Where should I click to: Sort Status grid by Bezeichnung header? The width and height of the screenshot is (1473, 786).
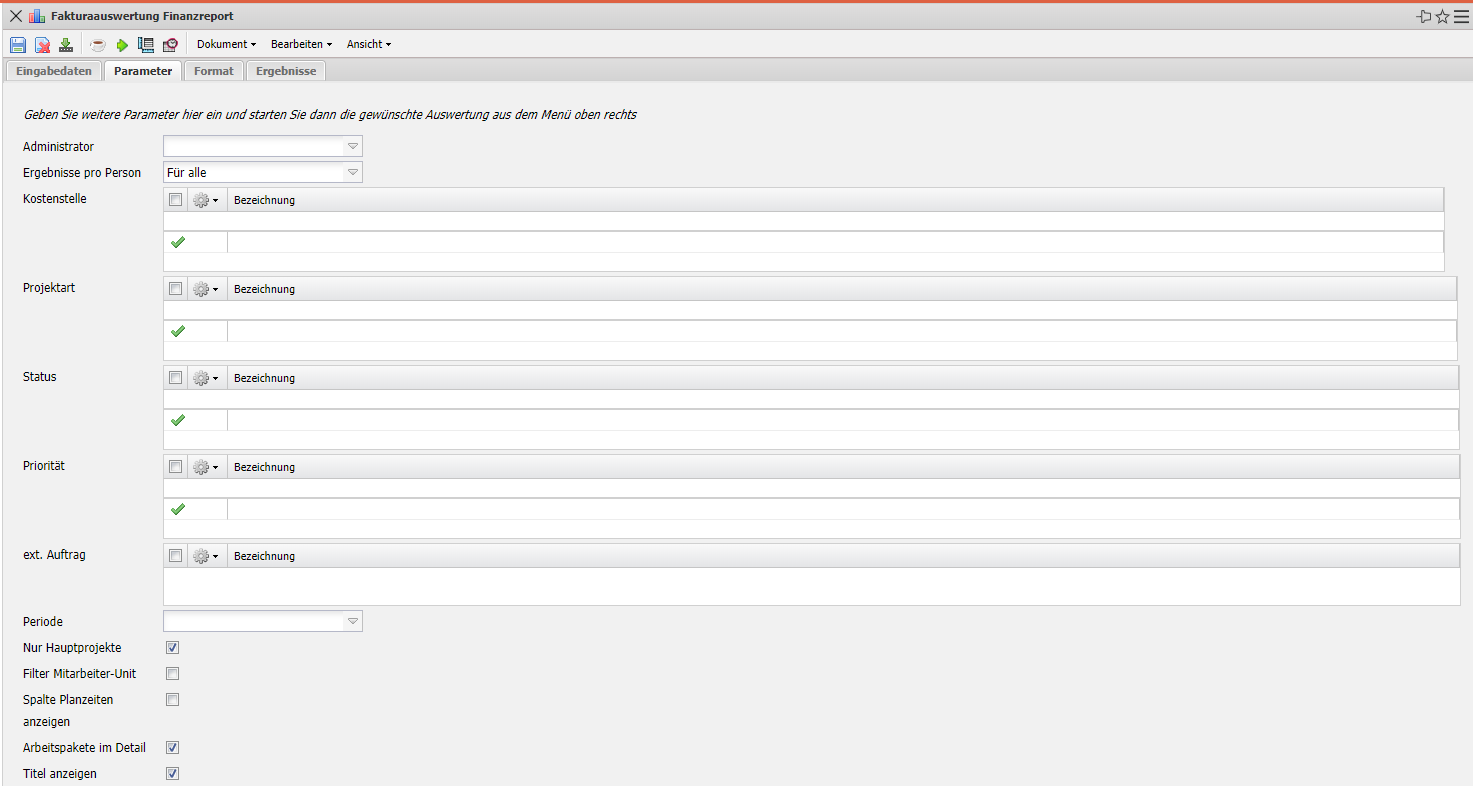point(843,378)
